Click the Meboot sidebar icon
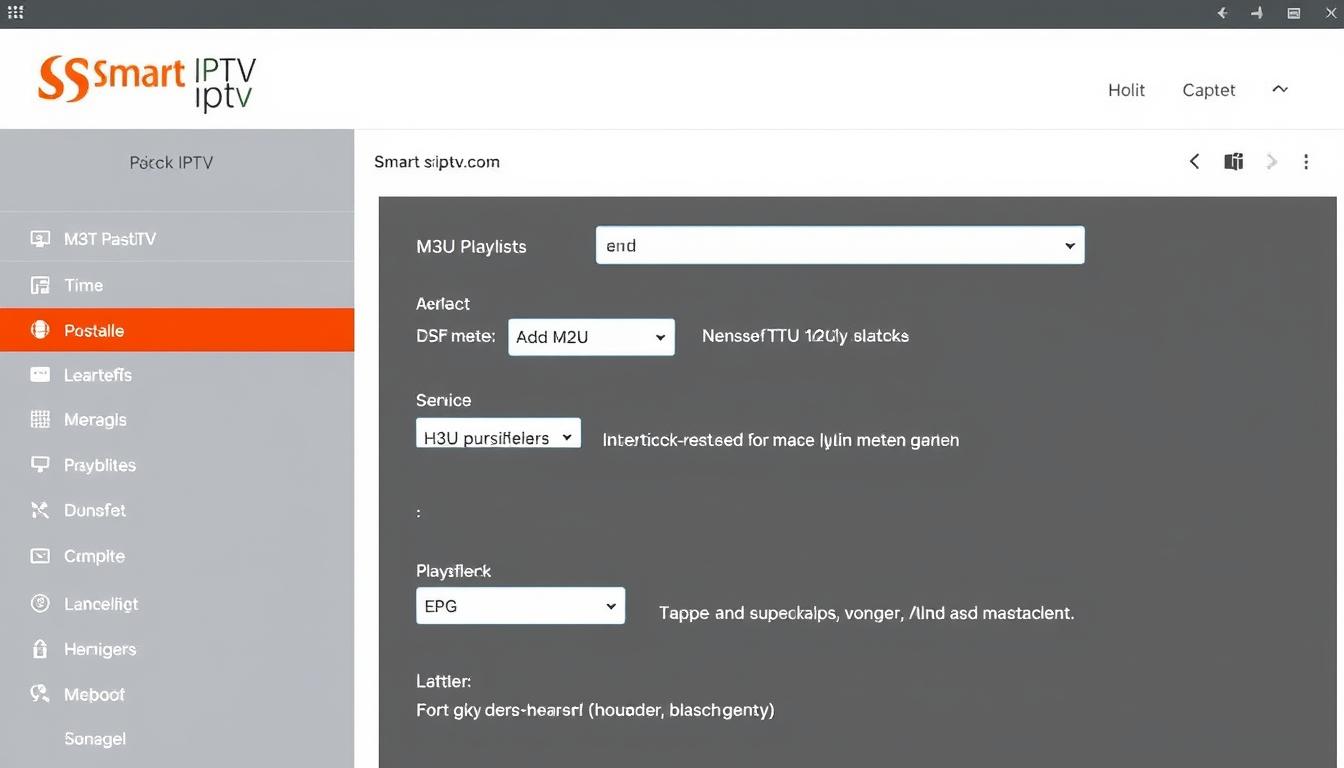The image size is (1344, 768). 40,693
